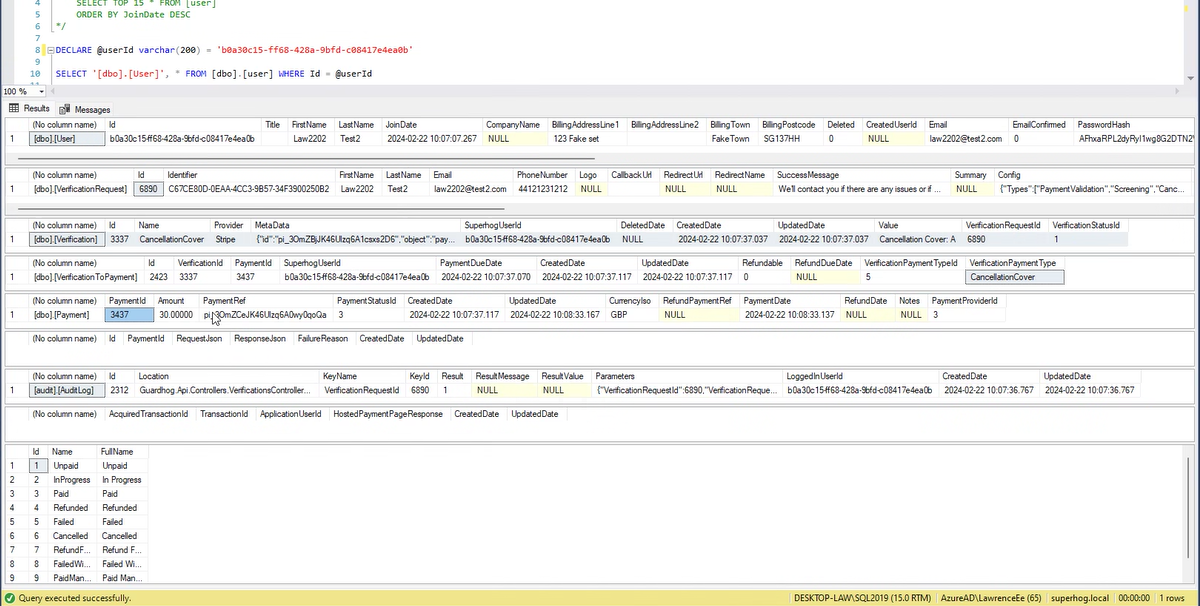Screen dimensions: 1200x606
Task: Click the superhog.local database status item
Action: click(x=1083, y=598)
